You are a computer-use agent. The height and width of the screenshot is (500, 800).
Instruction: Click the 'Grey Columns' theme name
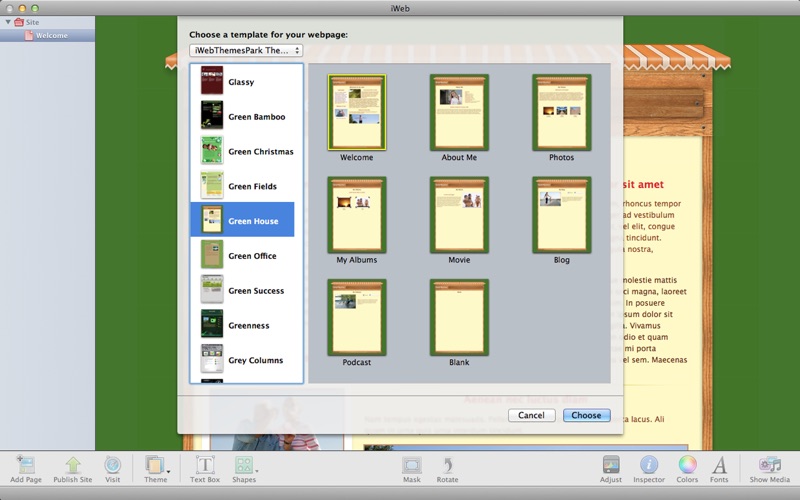(256, 360)
